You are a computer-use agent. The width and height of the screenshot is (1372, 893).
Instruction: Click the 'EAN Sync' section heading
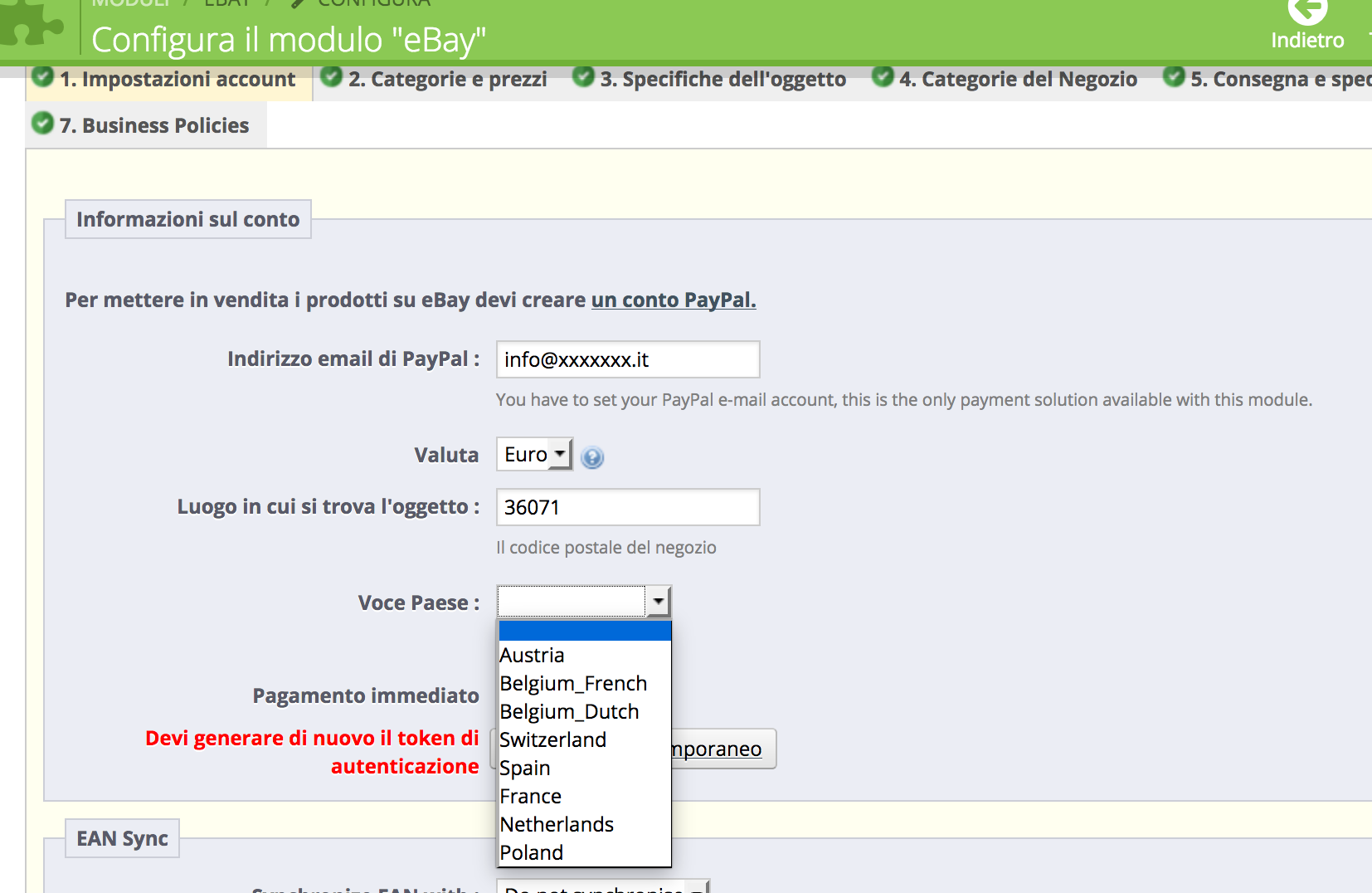tap(123, 838)
